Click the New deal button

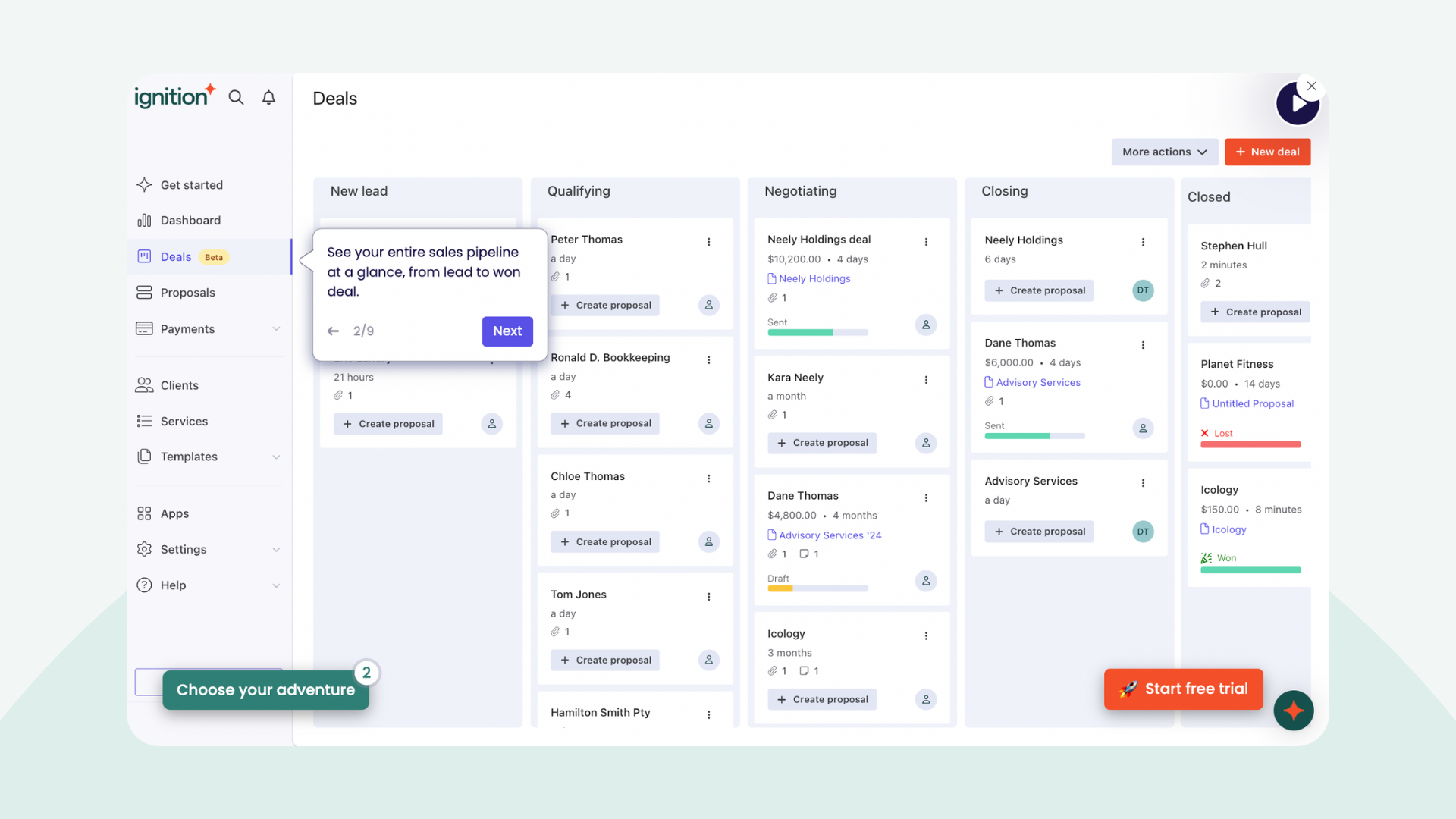pyautogui.click(x=1267, y=152)
